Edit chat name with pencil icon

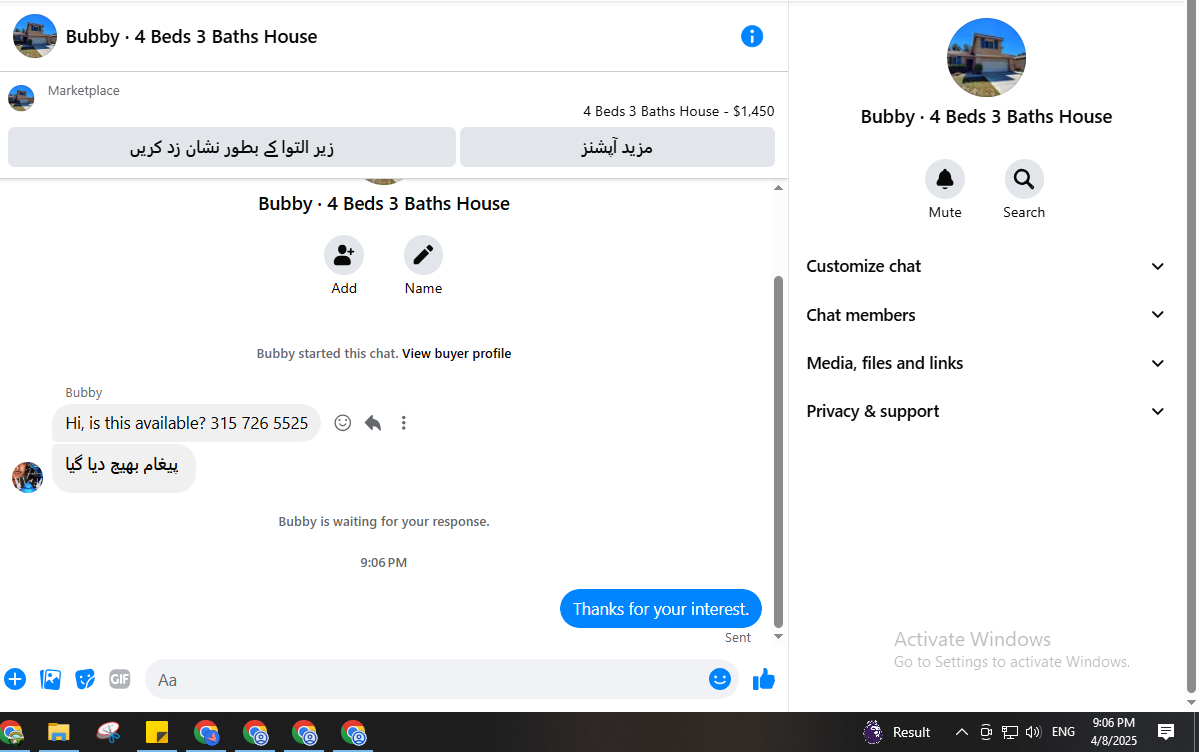coord(424,255)
